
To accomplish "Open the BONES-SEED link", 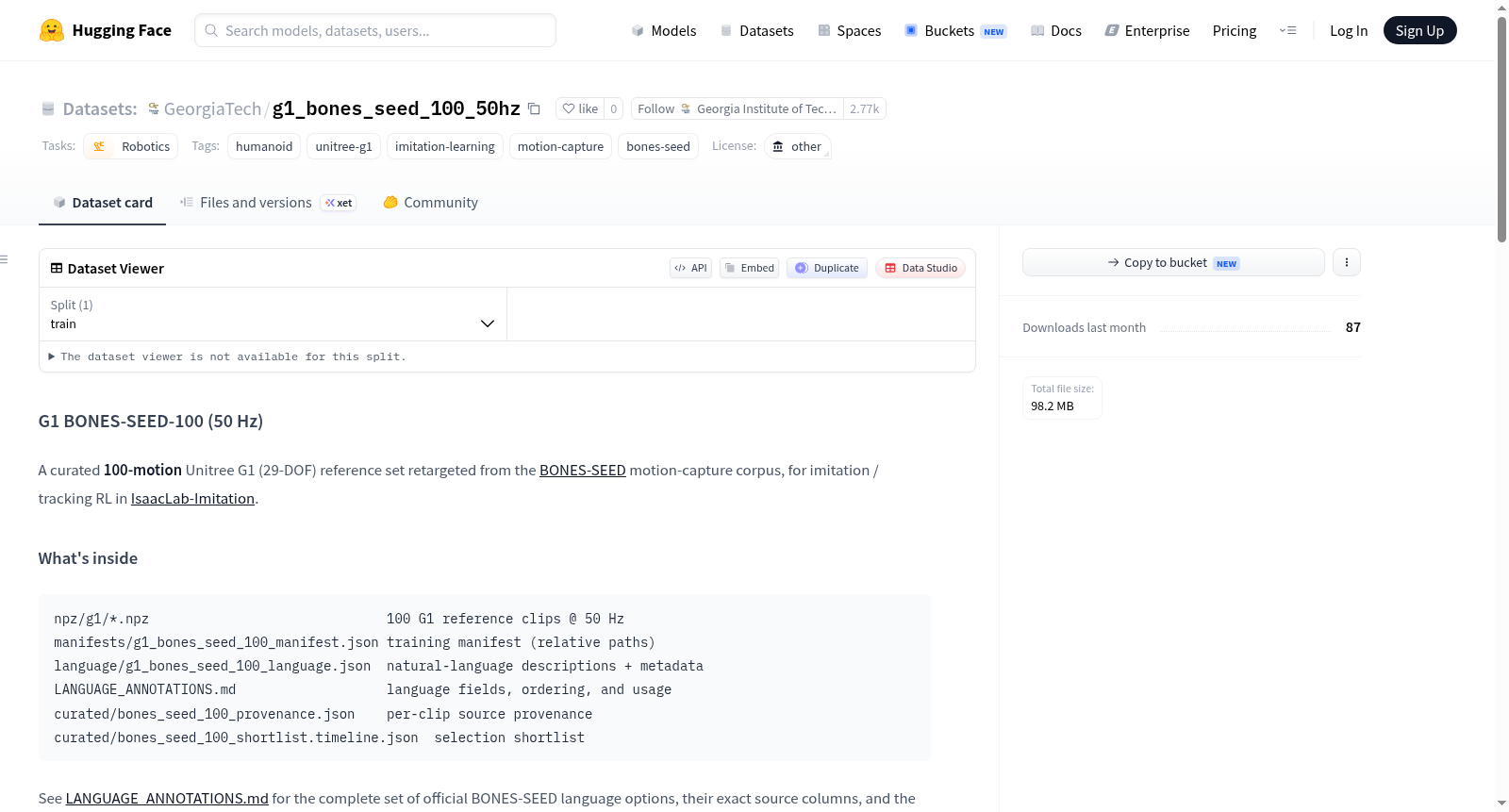I will tap(583, 470).
